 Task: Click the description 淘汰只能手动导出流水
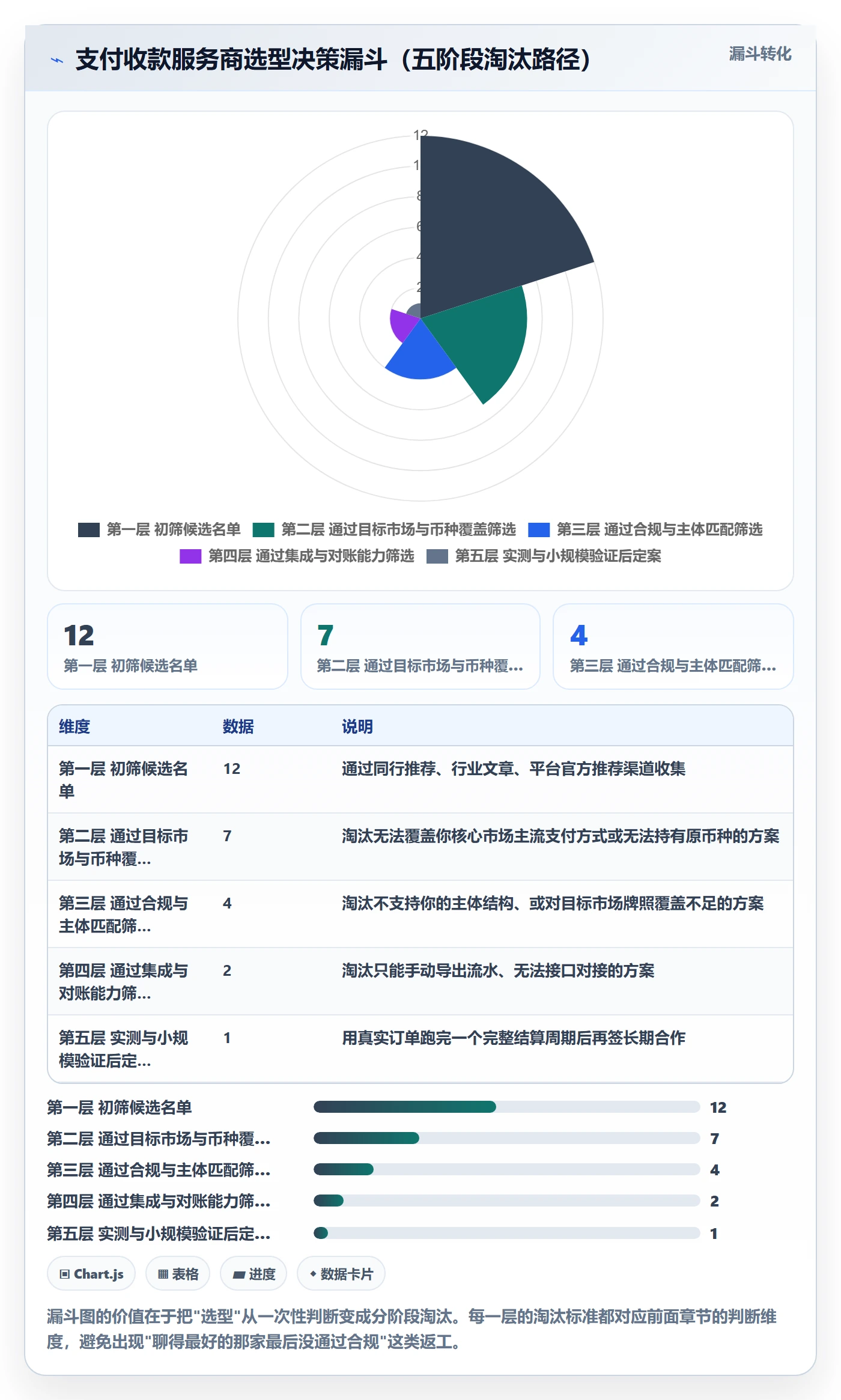(499, 971)
